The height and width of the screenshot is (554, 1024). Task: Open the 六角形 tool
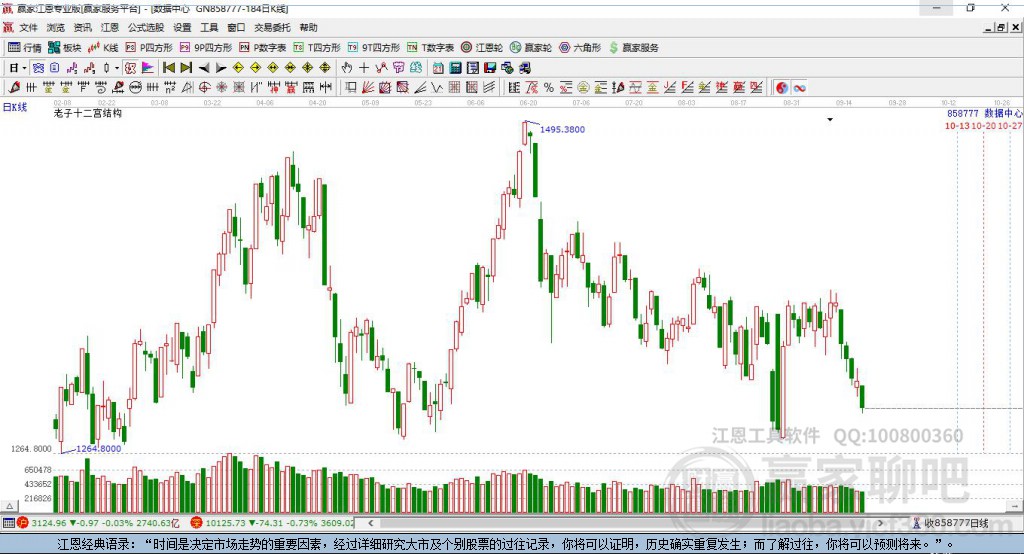[x=580, y=48]
